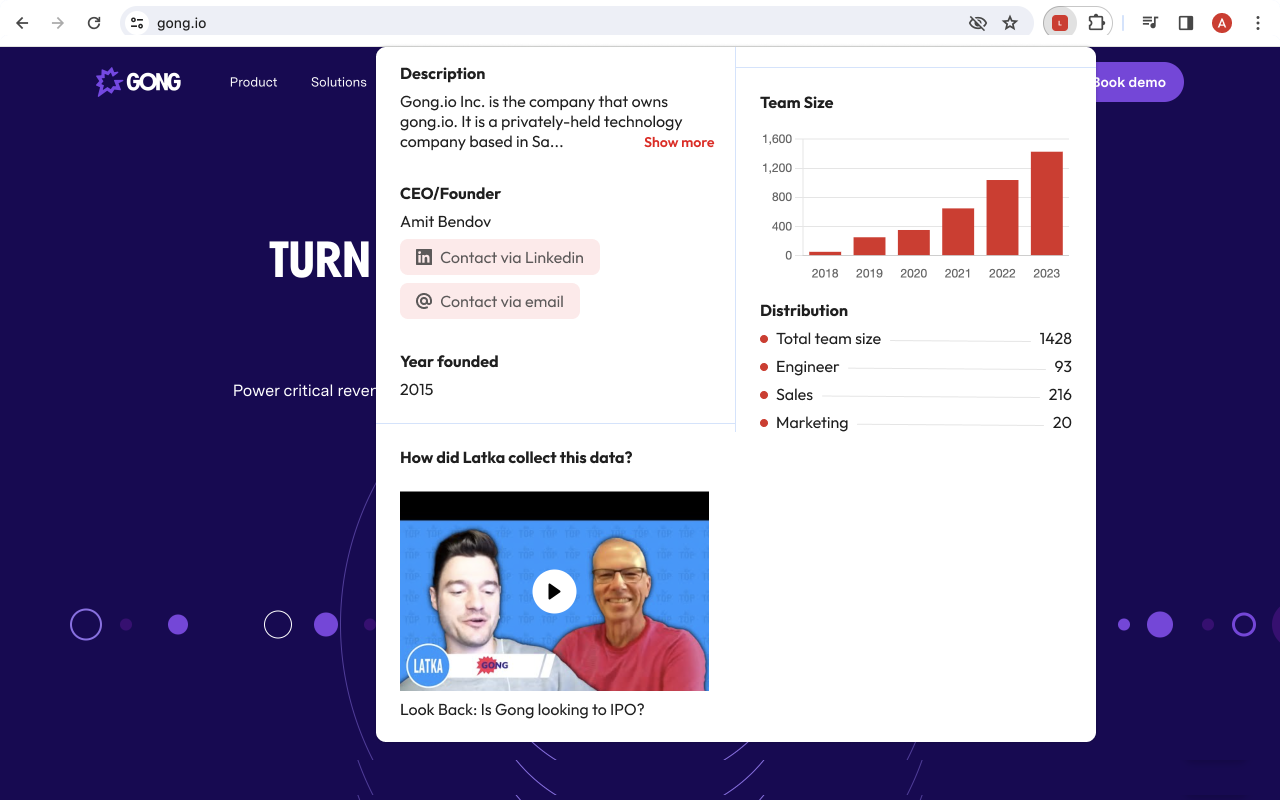The image size is (1280, 800).
Task: Open the Chrome extensions puzzle icon
Action: 1097,23
